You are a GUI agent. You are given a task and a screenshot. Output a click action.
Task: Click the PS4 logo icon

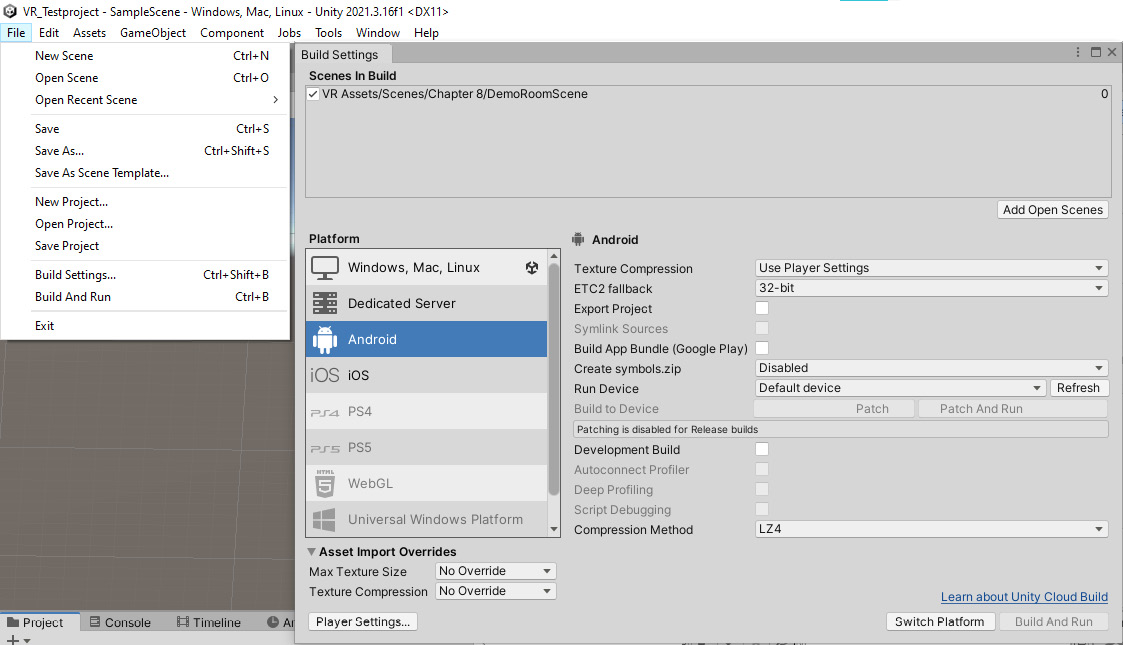tap(324, 412)
